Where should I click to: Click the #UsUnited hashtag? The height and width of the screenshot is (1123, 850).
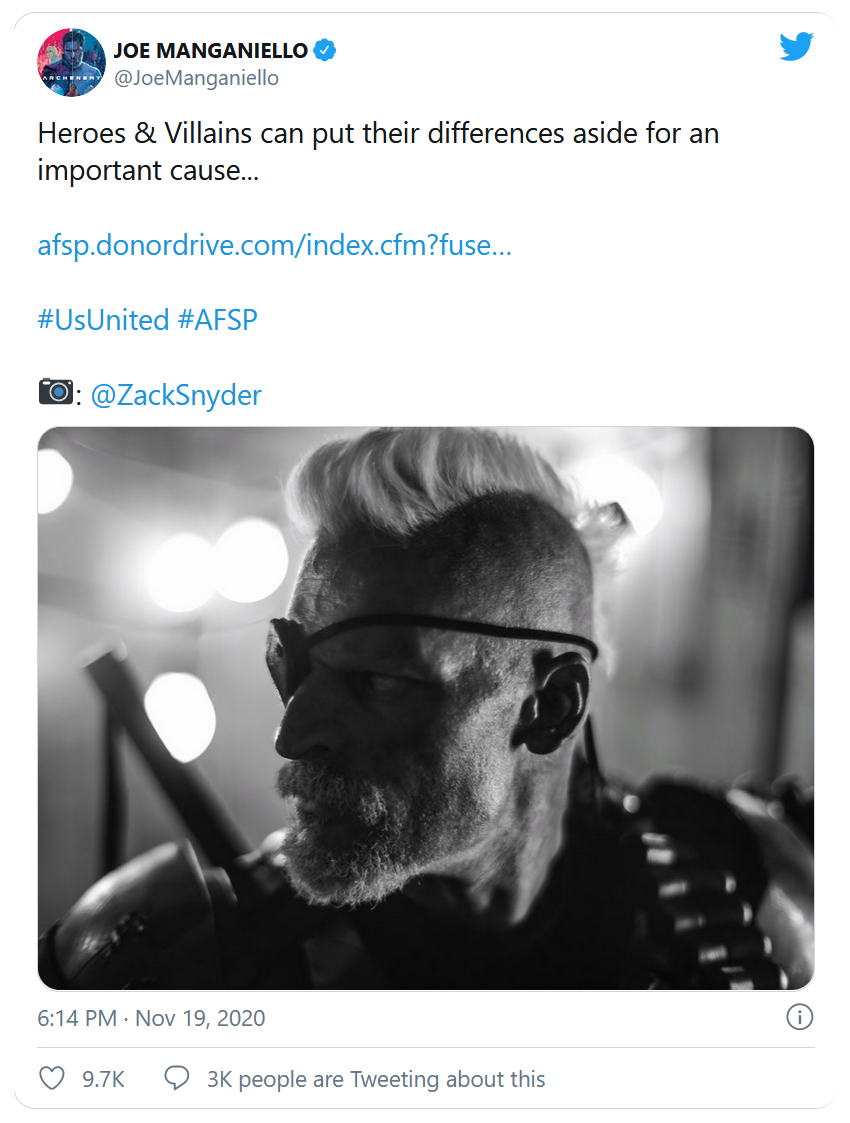coord(103,320)
